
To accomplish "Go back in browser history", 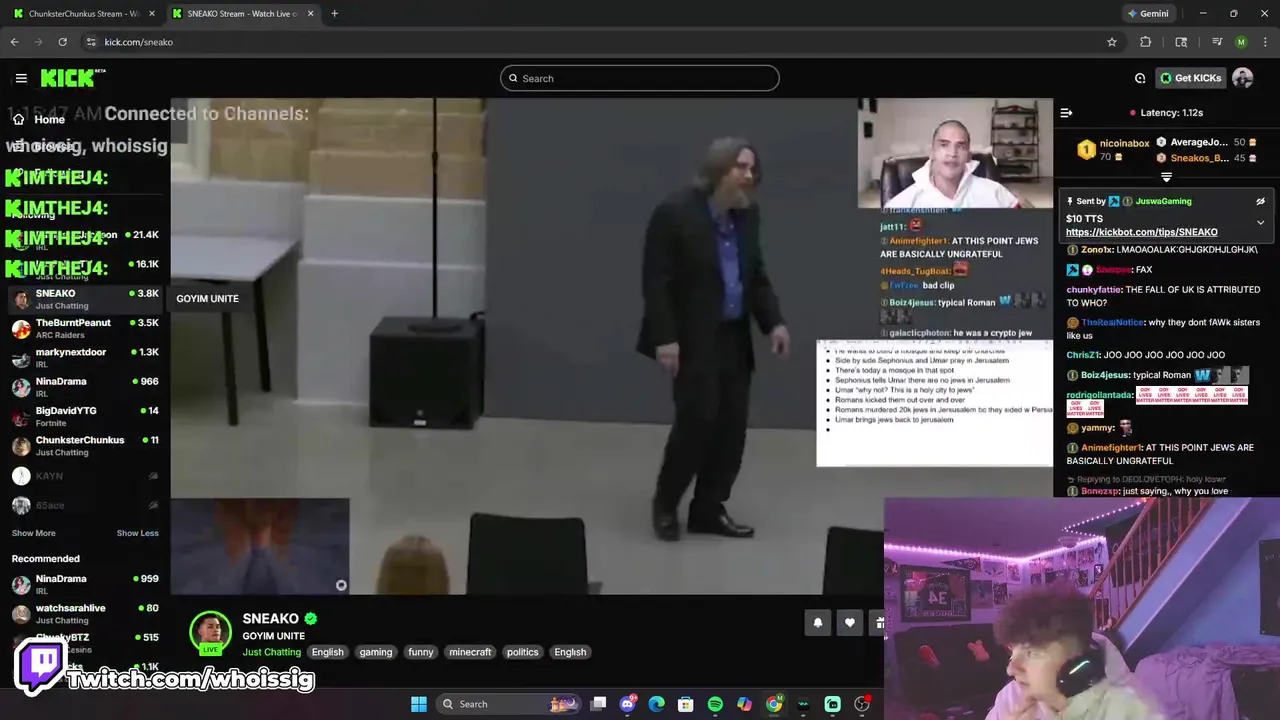I will point(14,42).
